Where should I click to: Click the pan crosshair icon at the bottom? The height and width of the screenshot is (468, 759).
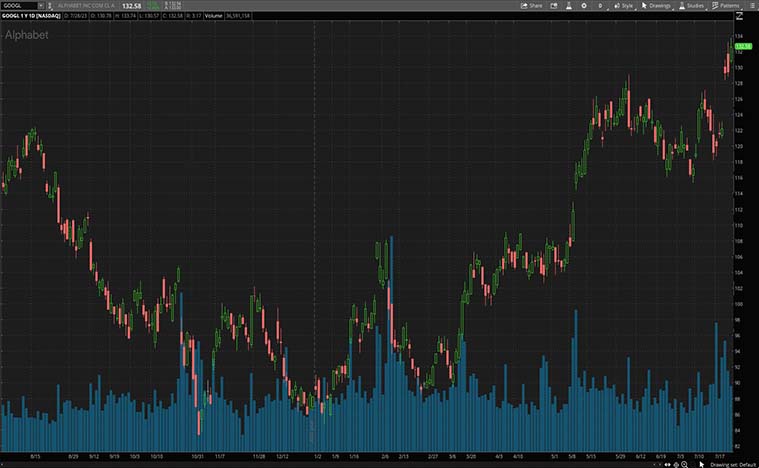coord(676,465)
